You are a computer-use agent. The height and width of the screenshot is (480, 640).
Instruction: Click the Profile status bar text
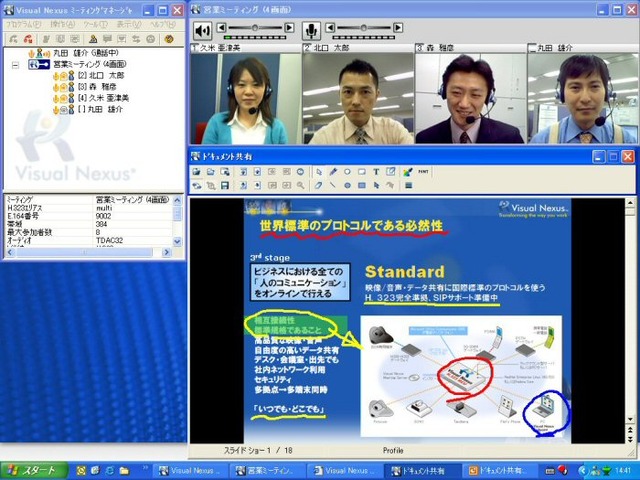point(393,451)
